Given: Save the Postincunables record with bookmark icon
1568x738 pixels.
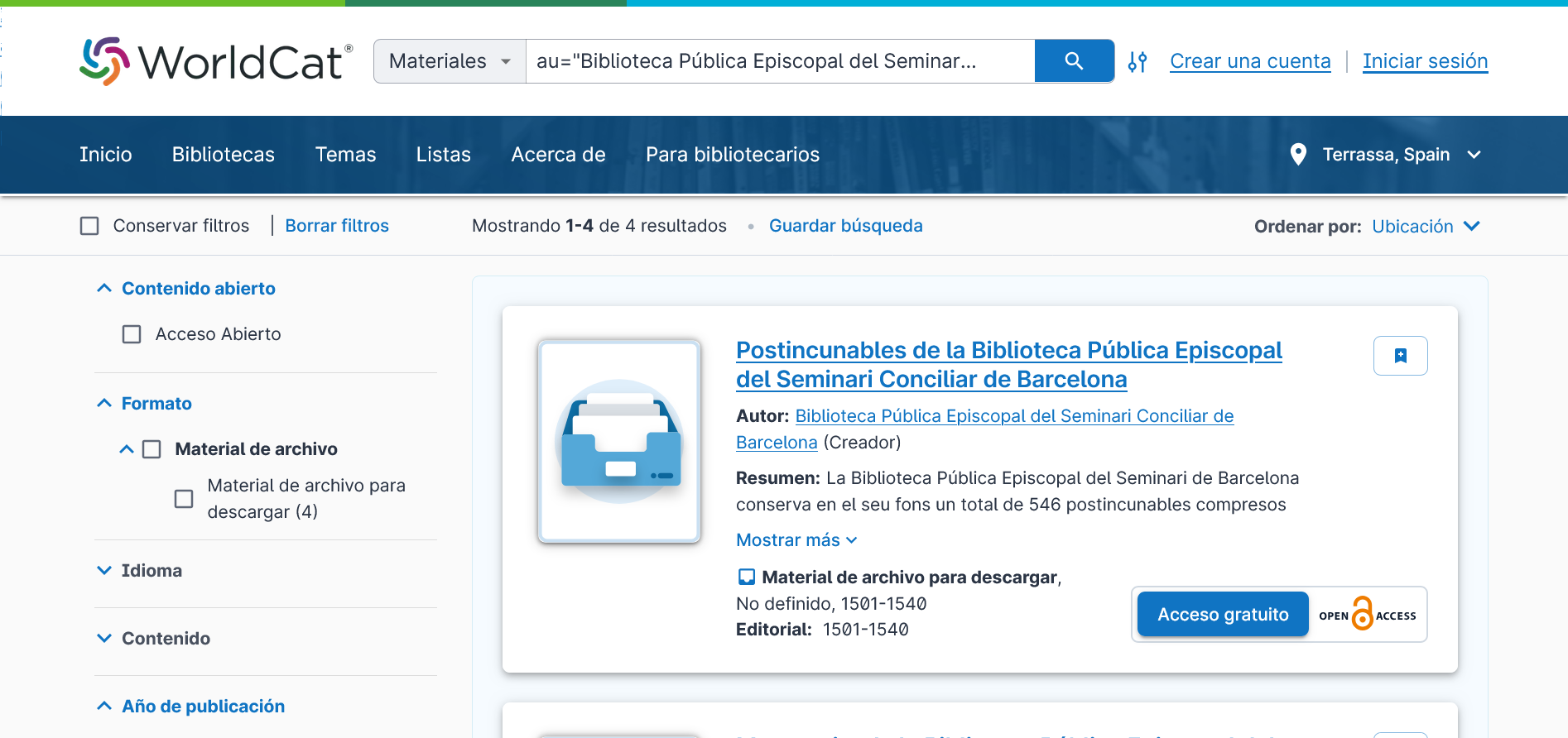Looking at the screenshot, I should pyautogui.click(x=1401, y=356).
